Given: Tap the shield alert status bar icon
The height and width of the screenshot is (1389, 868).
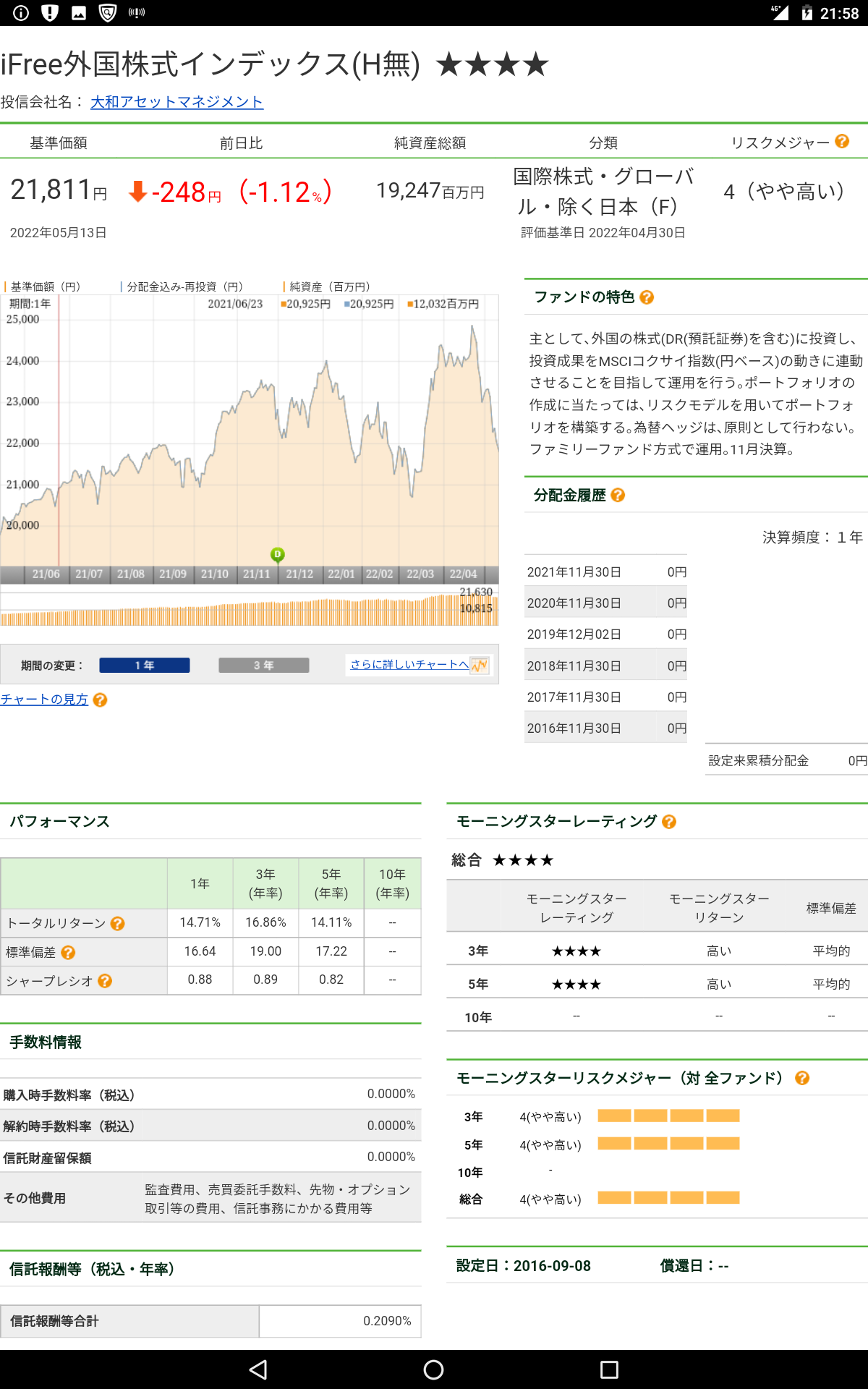Looking at the screenshot, I should (x=50, y=12).
